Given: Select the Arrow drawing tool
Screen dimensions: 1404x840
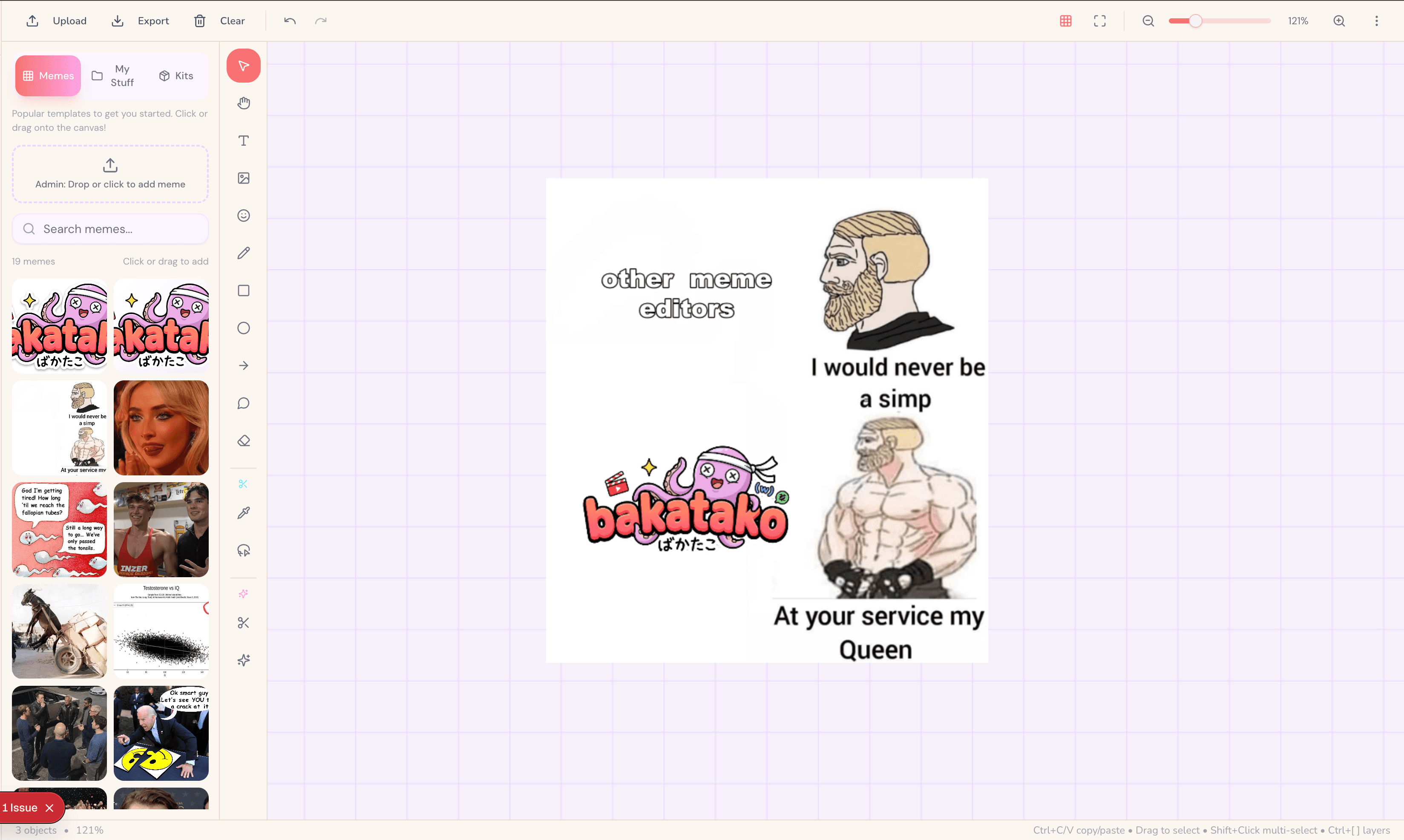Looking at the screenshot, I should point(243,365).
